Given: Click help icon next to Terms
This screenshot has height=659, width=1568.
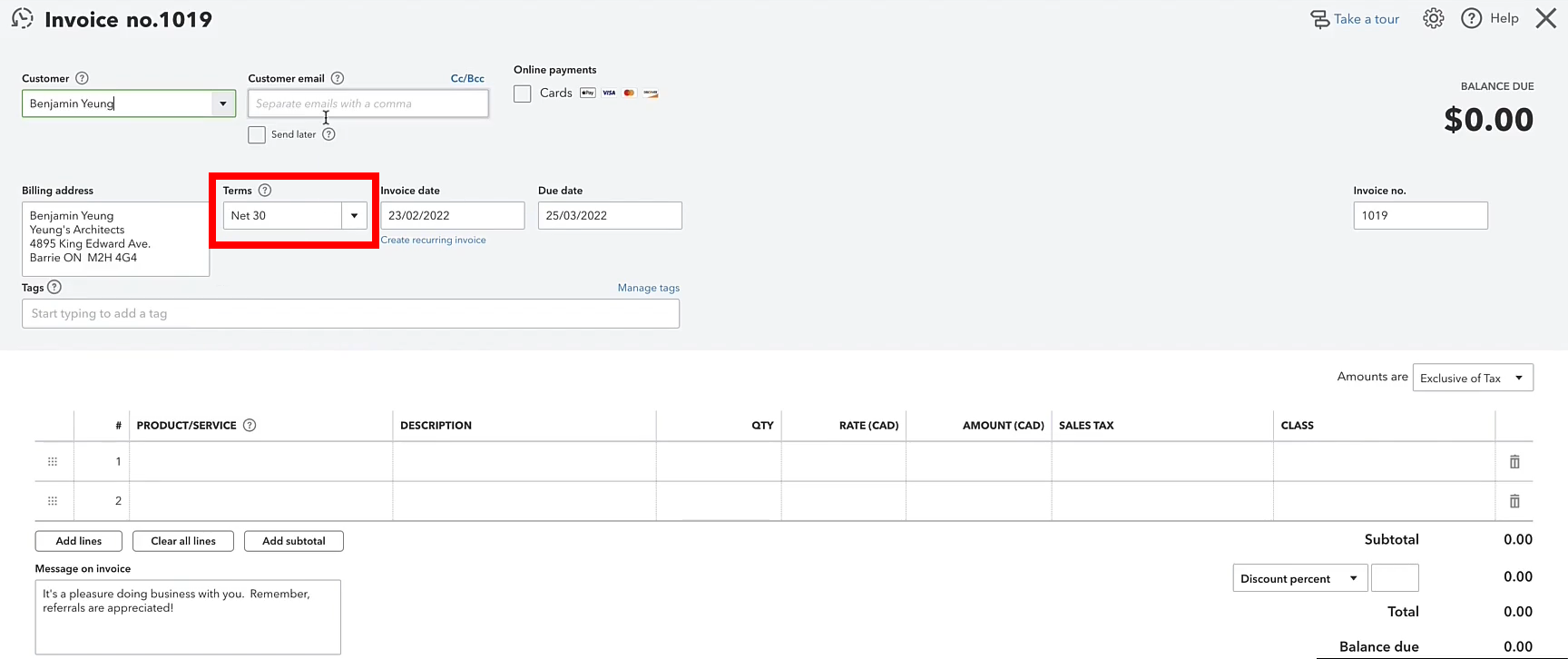Looking at the screenshot, I should pyautogui.click(x=265, y=191).
